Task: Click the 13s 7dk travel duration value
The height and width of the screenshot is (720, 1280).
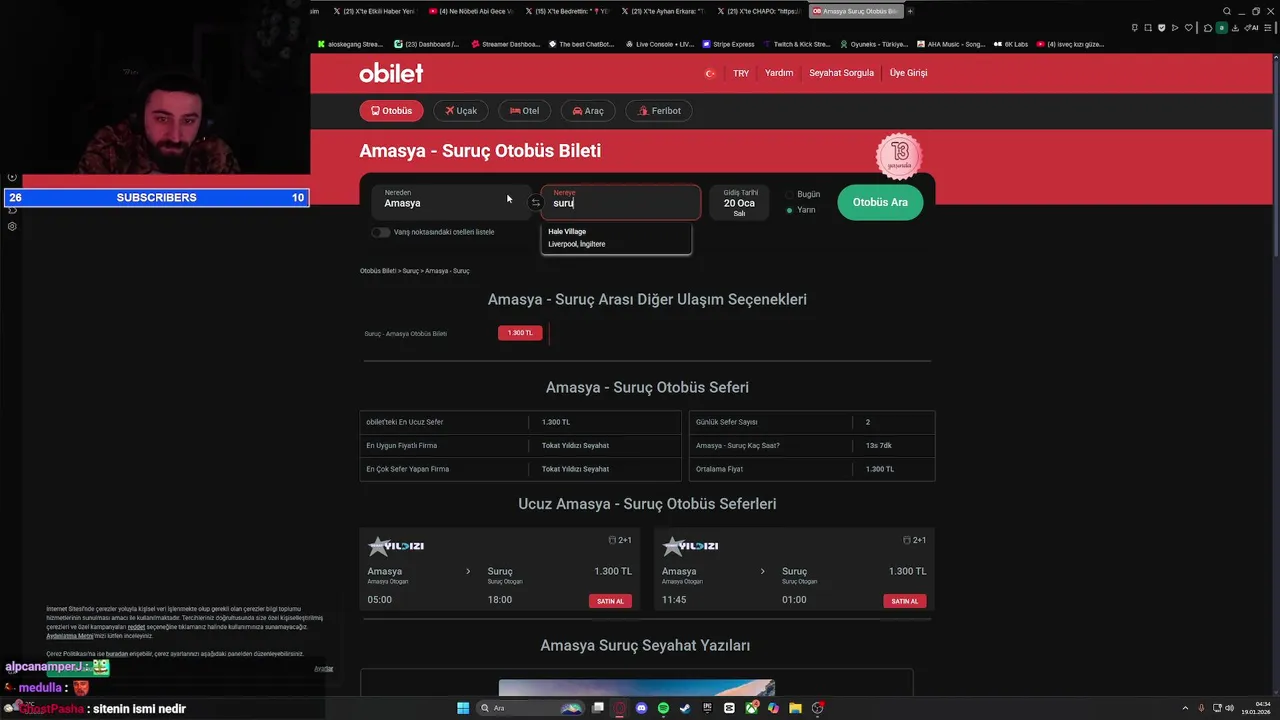Action: point(879,446)
